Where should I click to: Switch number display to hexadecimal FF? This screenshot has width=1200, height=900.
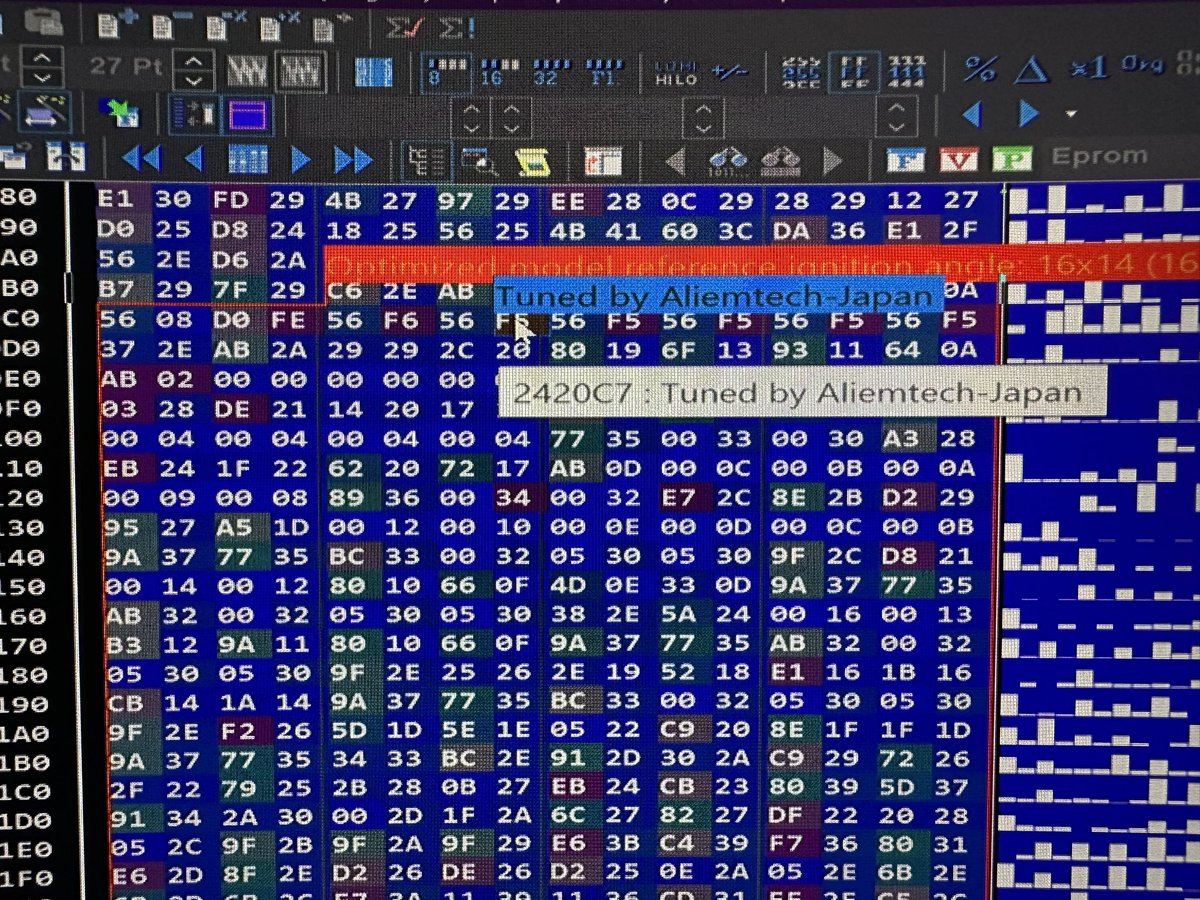[855, 71]
